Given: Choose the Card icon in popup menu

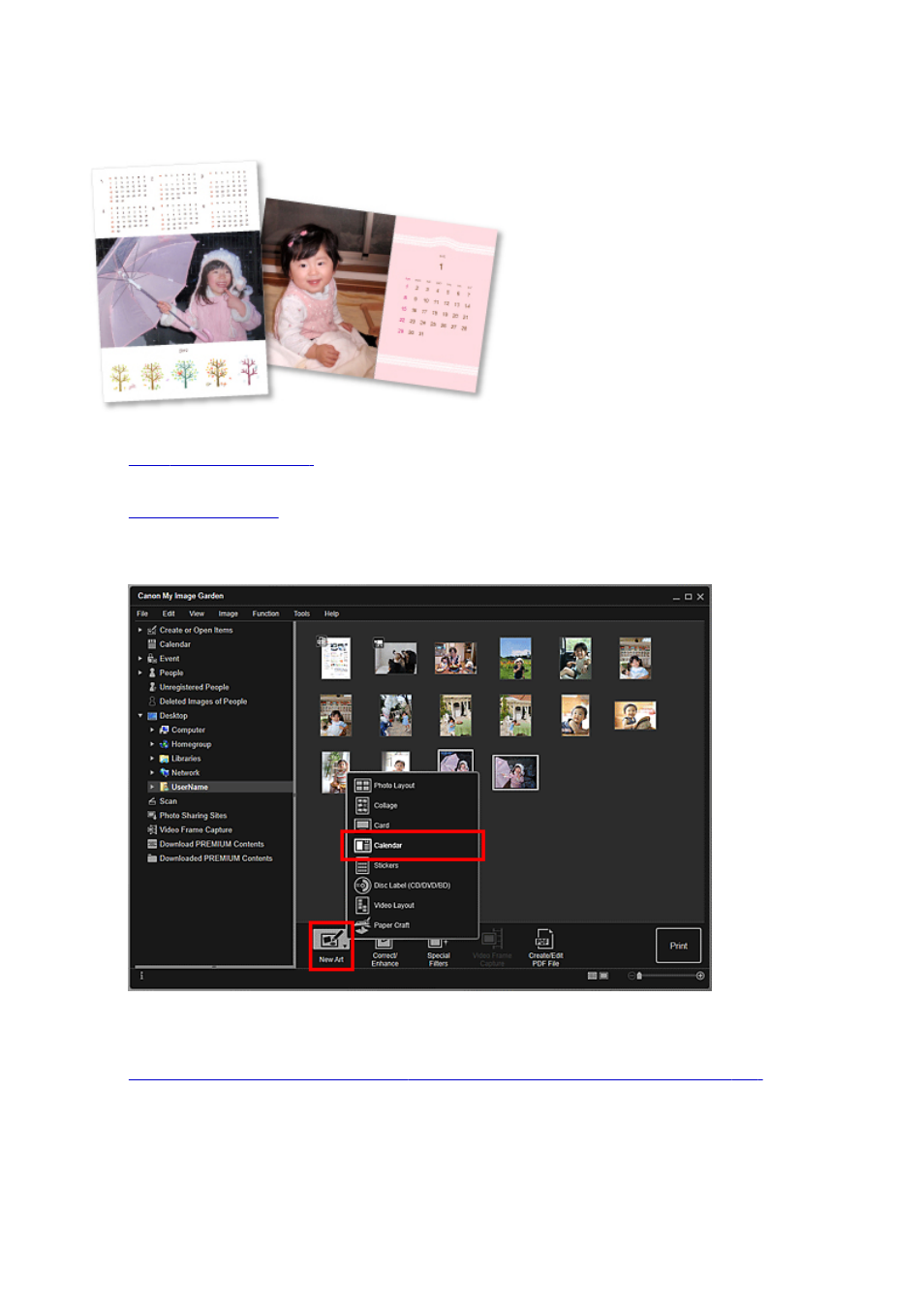Looking at the screenshot, I should [x=362, y=825].
